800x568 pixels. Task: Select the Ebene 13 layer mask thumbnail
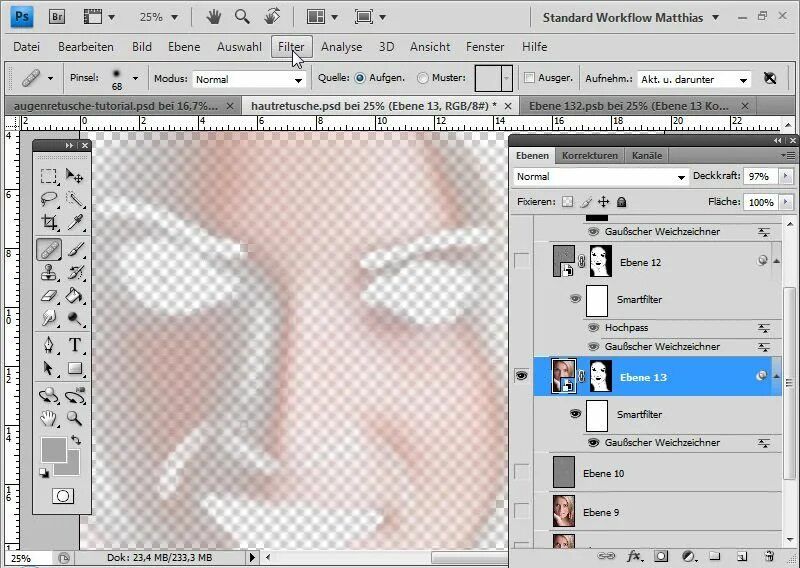[x=601, y=376]
